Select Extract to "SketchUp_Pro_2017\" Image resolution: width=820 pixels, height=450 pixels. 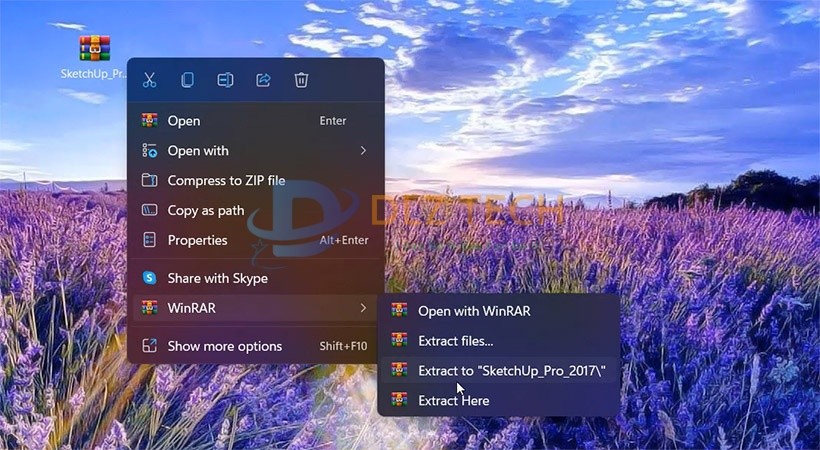[x=512, y=371]
